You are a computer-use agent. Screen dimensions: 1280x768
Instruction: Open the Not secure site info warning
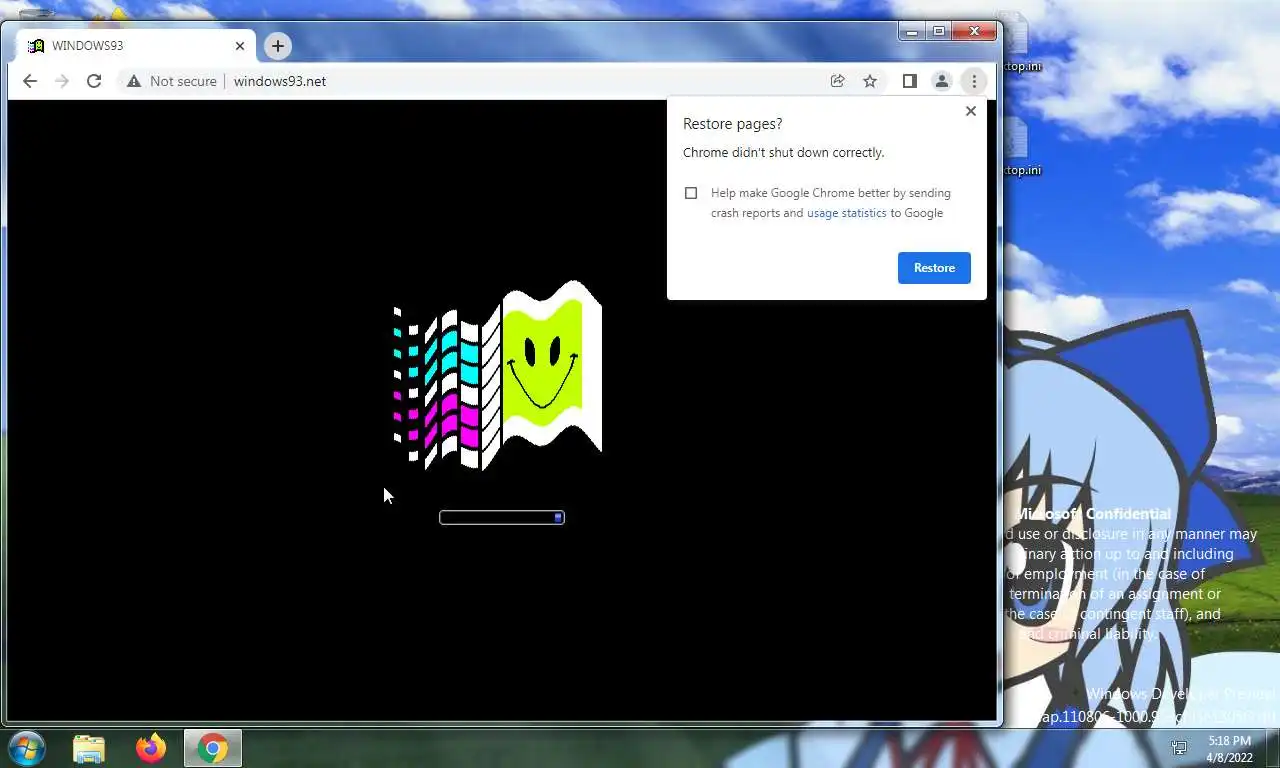pos(171,81)
